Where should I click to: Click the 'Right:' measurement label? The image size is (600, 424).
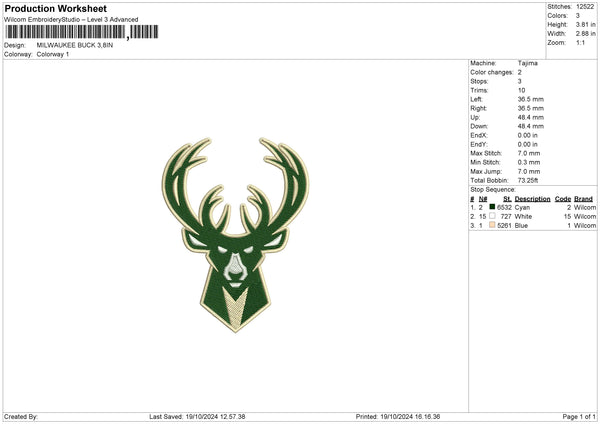click(x=478, y=108)
